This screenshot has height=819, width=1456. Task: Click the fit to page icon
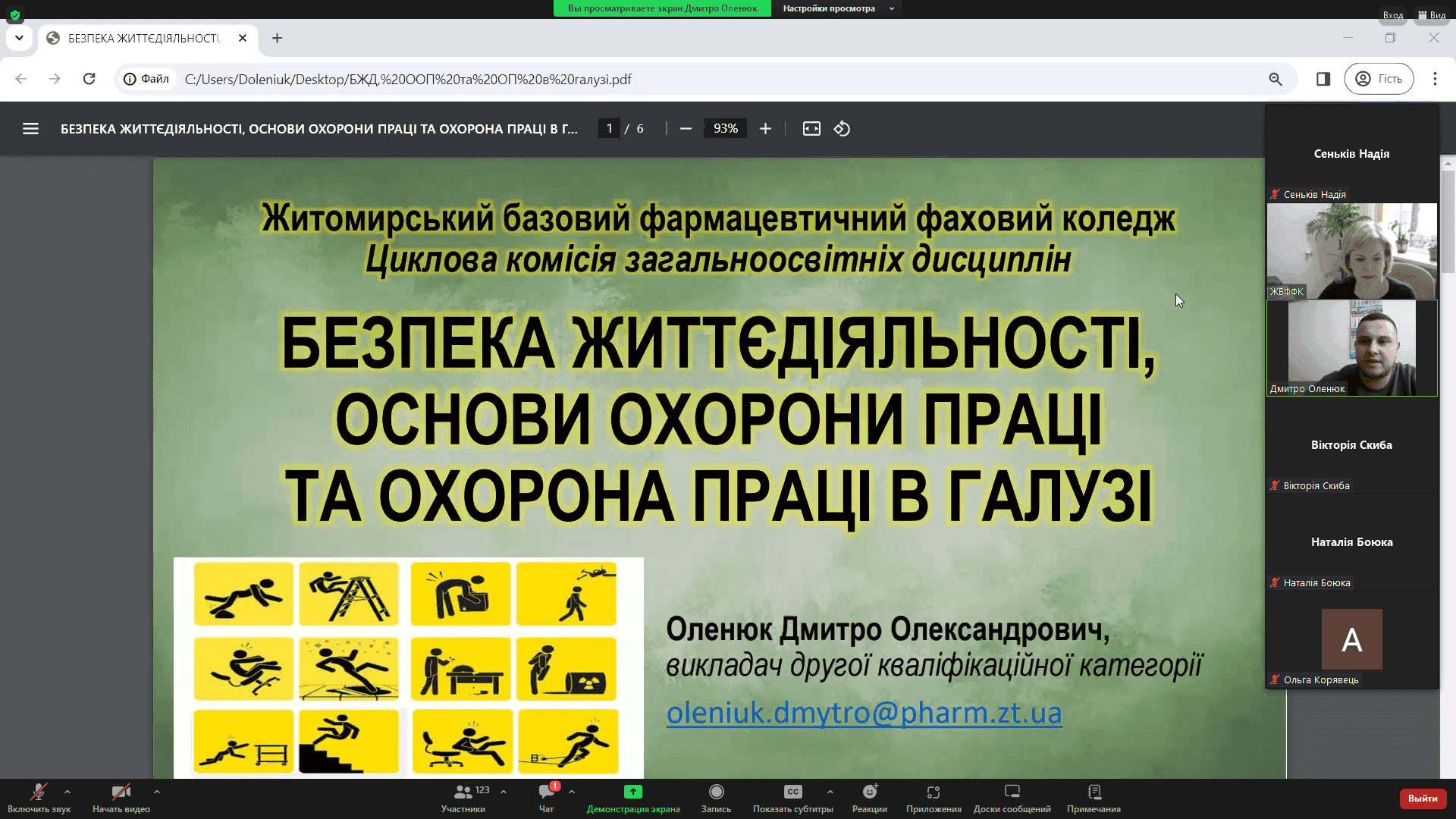pyautogui.click(x=811, y=129)
